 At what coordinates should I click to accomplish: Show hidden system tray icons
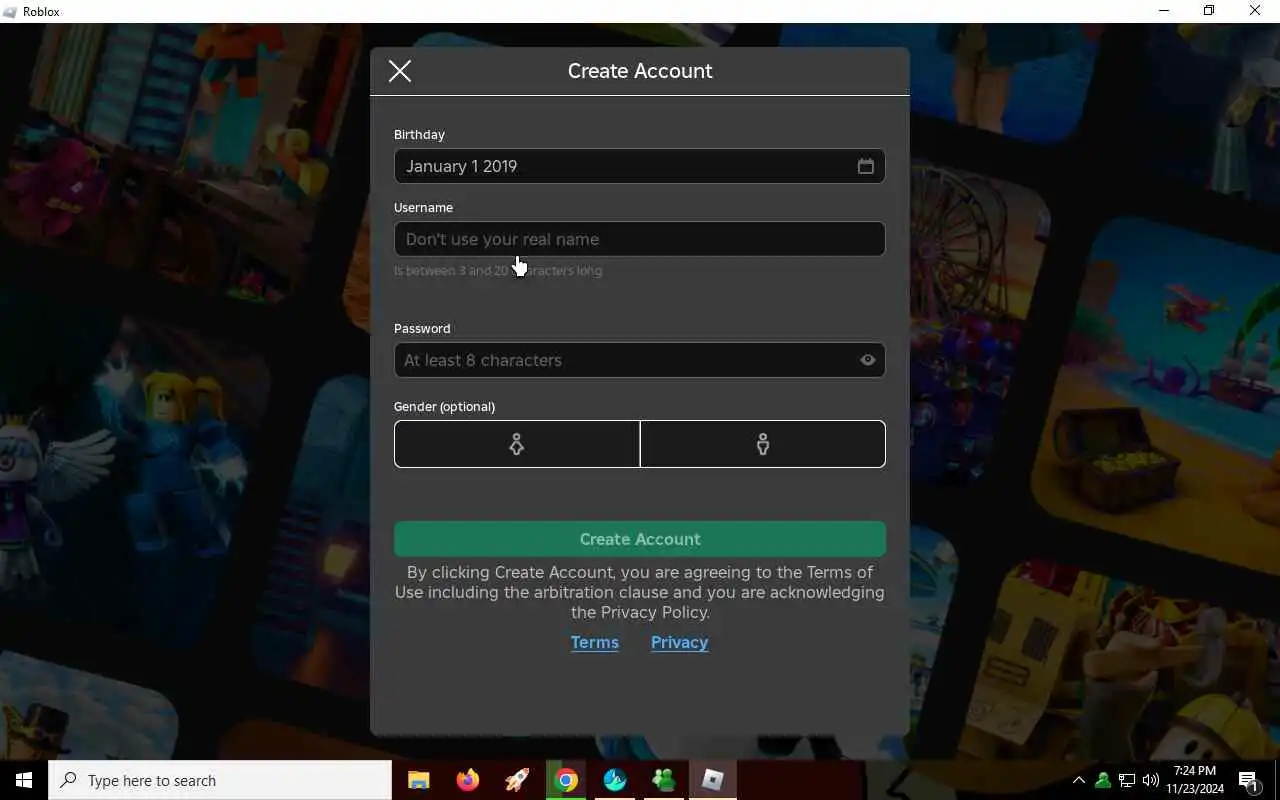click(x=1079, y=780)
